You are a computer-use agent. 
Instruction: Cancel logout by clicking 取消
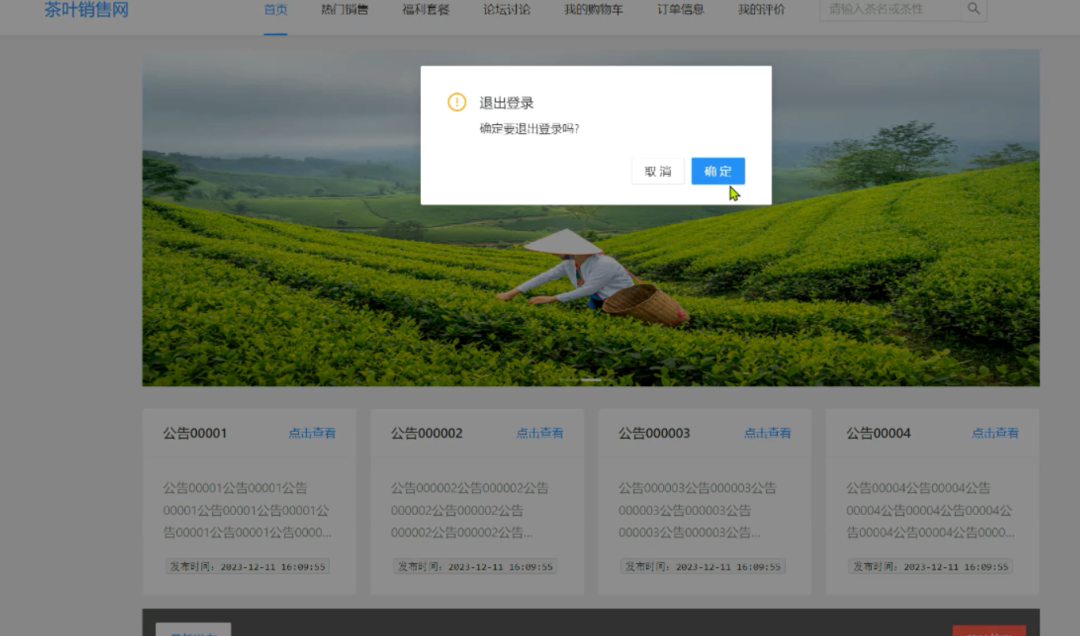click(x=657, y=170)
